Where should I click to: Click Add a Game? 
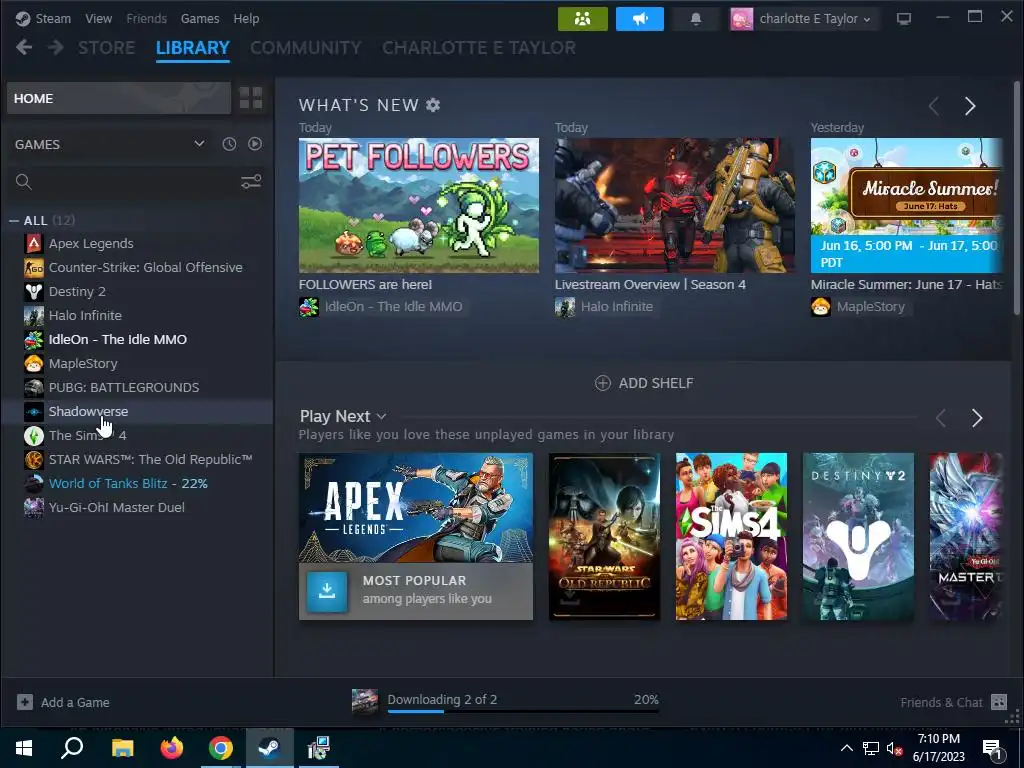pos(63,702)
